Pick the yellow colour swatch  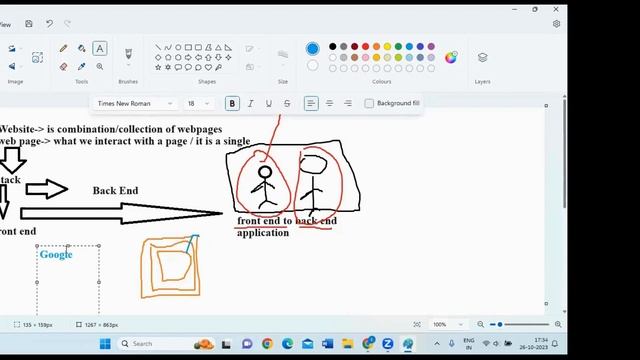point(387,47)
